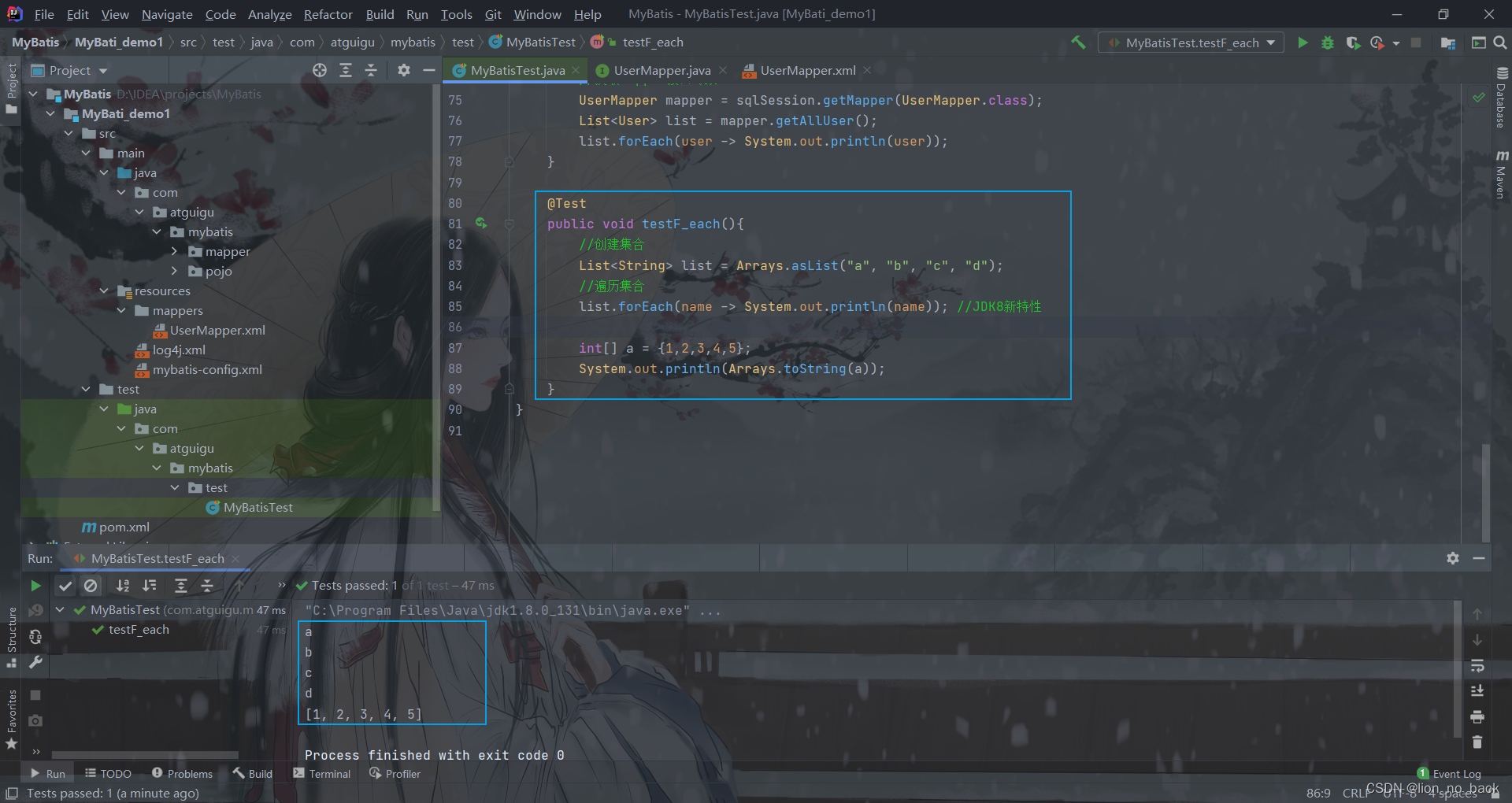Image resolution: width=1512 pixels, height=803 pixels.
Task: Rerun tests with green play button in Run panel
Action: click(x=35, y=585)
